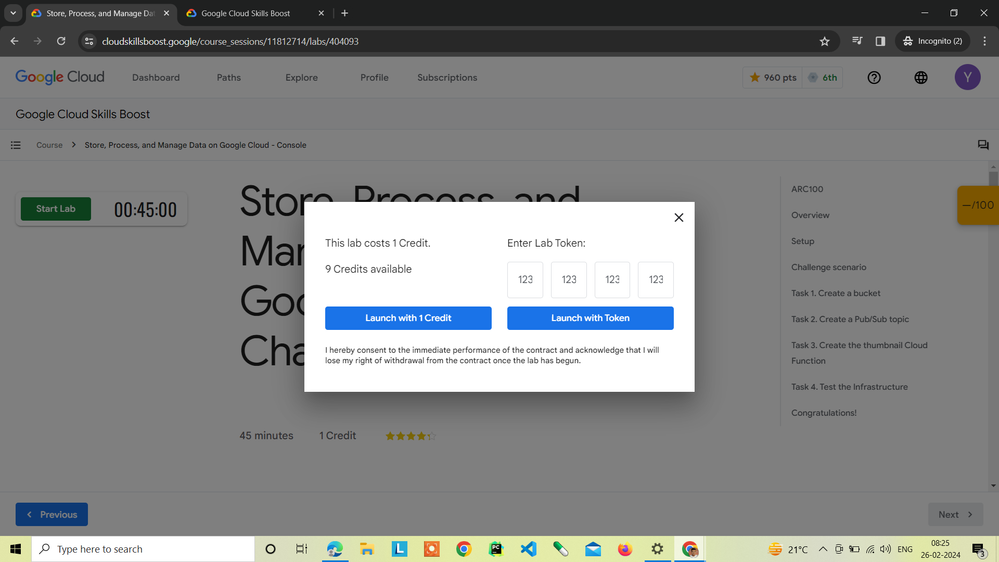
Task: Open the Paths nav item
Action: (x=229, y=78)
